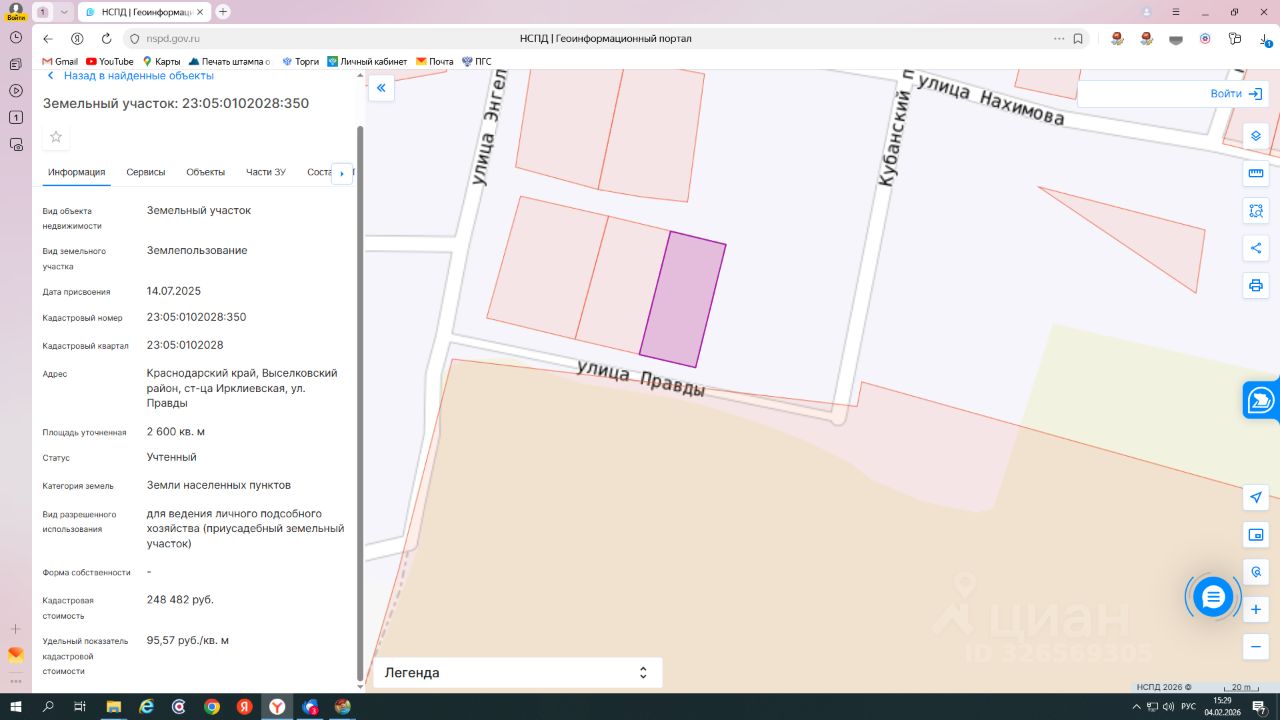Click the map rotation compass button

point(1256,572)
